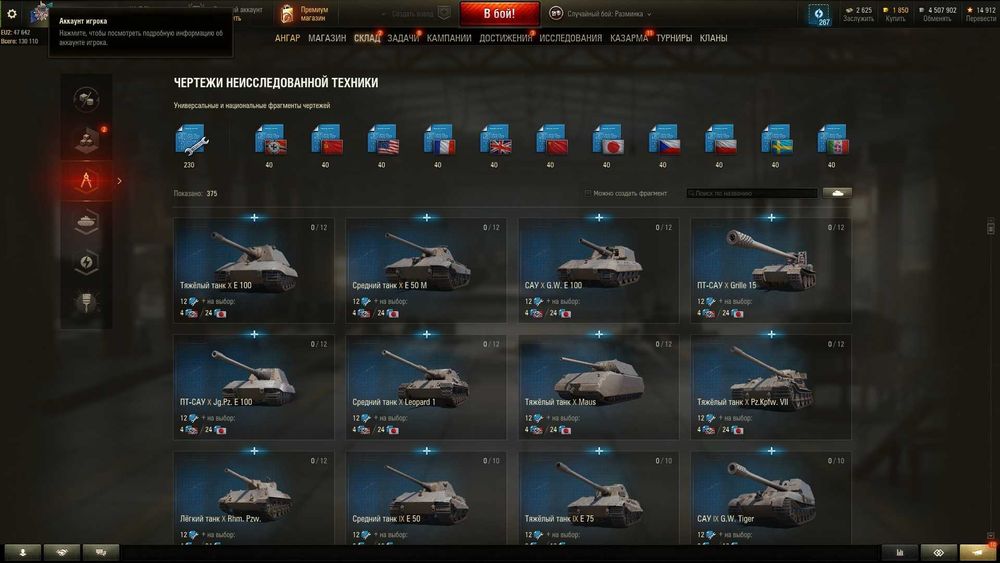
Task: Open the Premium shop bag icon
Action: 287,13
